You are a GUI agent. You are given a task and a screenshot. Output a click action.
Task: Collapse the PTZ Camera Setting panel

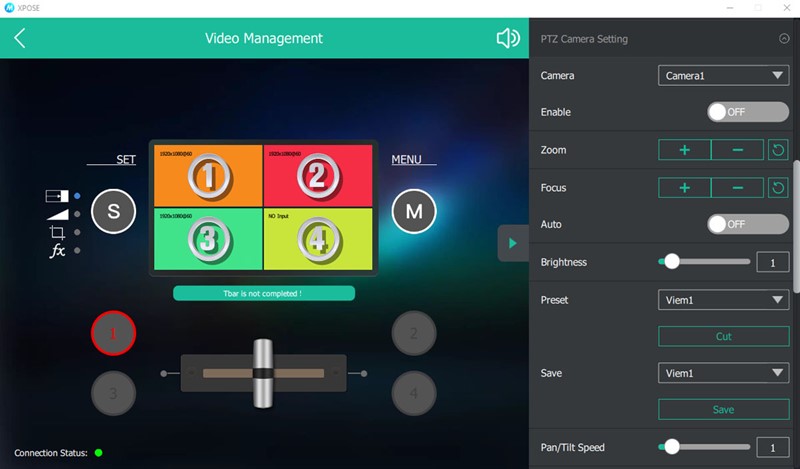(x=784, y=39)
